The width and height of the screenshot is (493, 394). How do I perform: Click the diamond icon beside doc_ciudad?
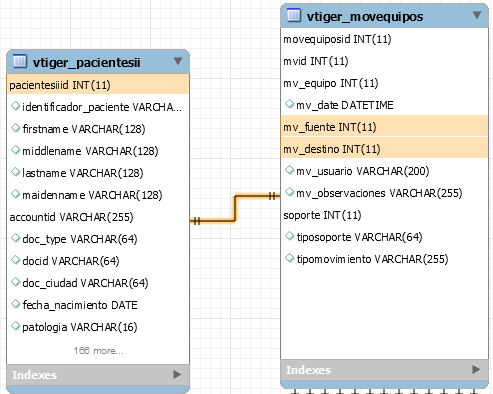point(15,282)
